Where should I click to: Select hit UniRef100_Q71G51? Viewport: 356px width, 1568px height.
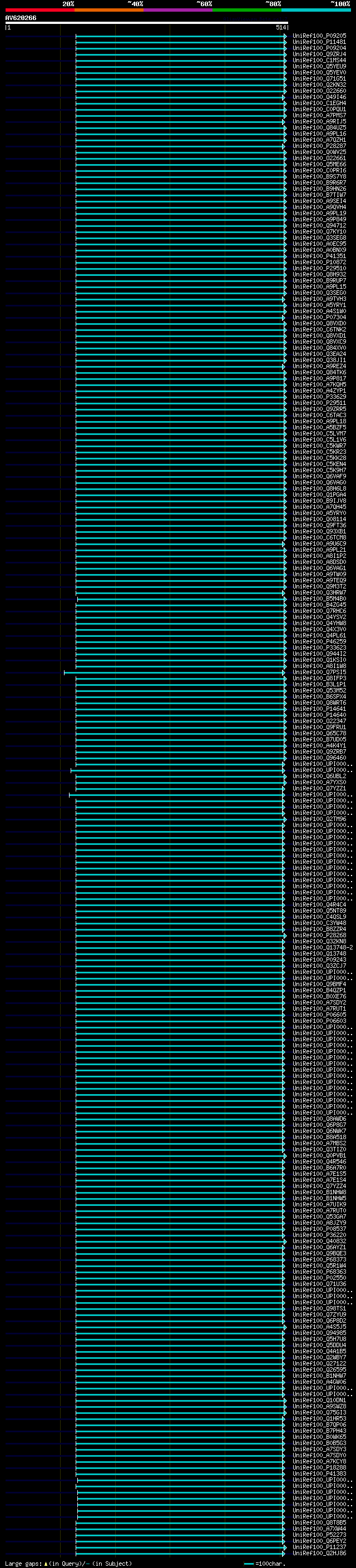(x=319, y=78)
